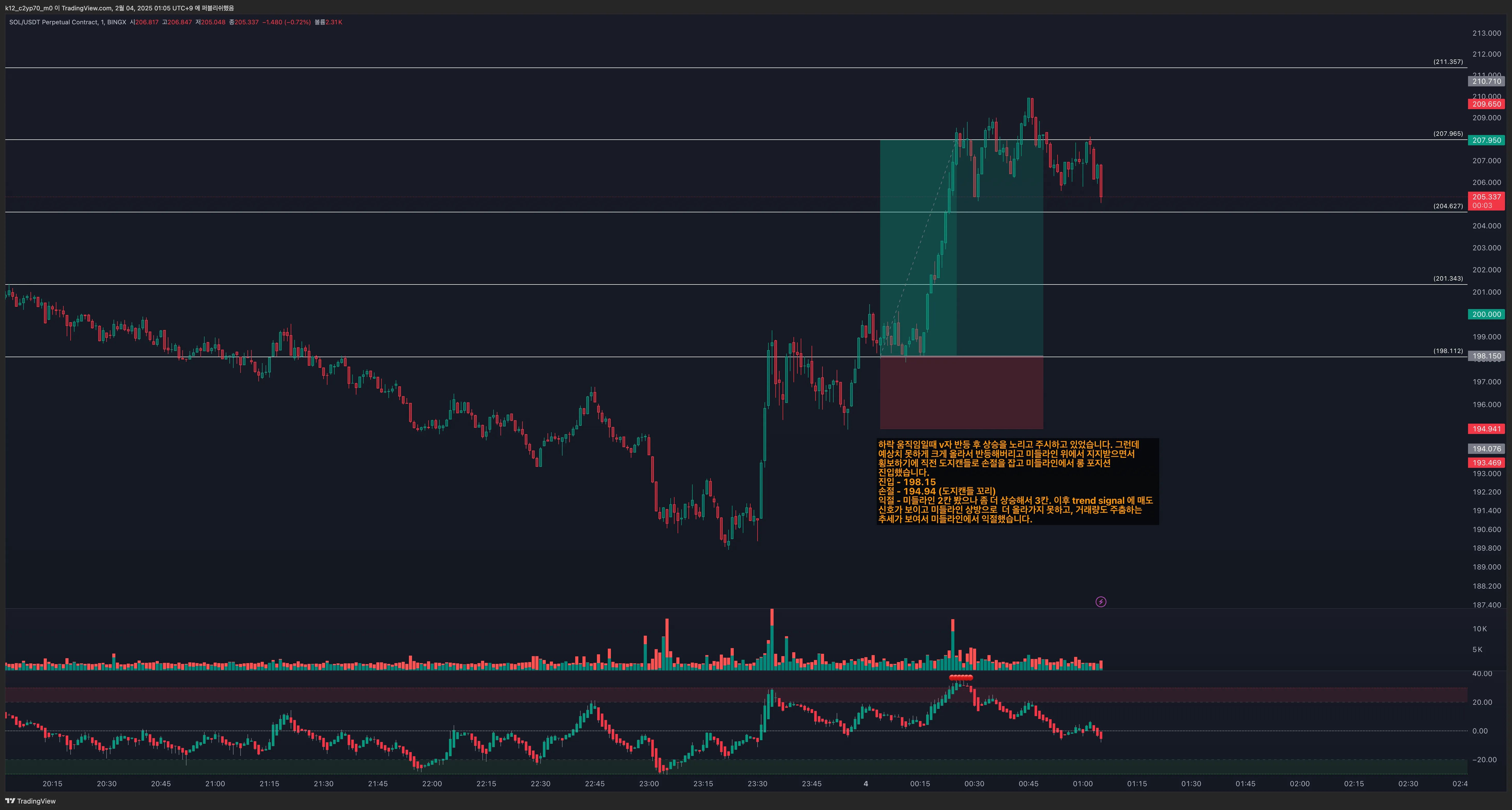Click the 204.000 price scale label

[x=1486, y=226]
